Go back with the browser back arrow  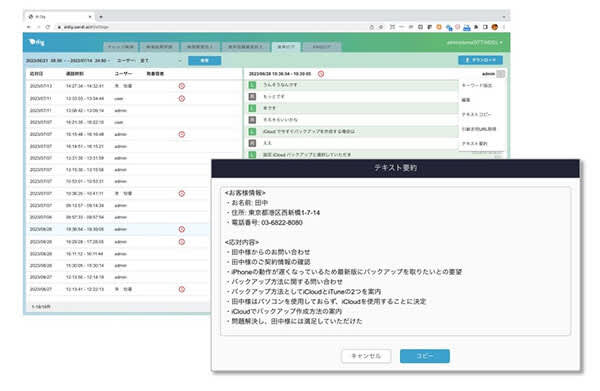[29, 27]
